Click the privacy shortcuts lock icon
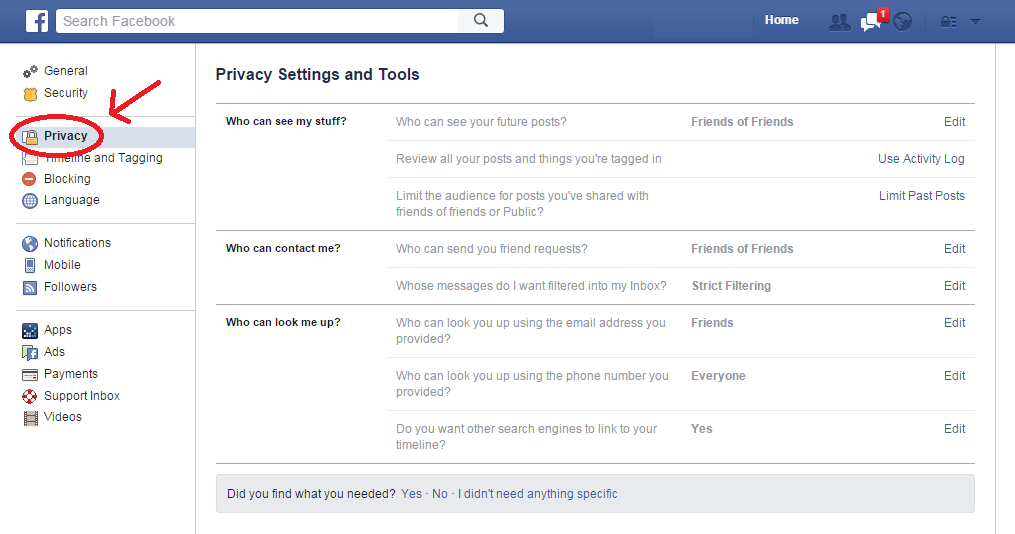Screen dimensions: 1015x534 click(x=948, y=22)
